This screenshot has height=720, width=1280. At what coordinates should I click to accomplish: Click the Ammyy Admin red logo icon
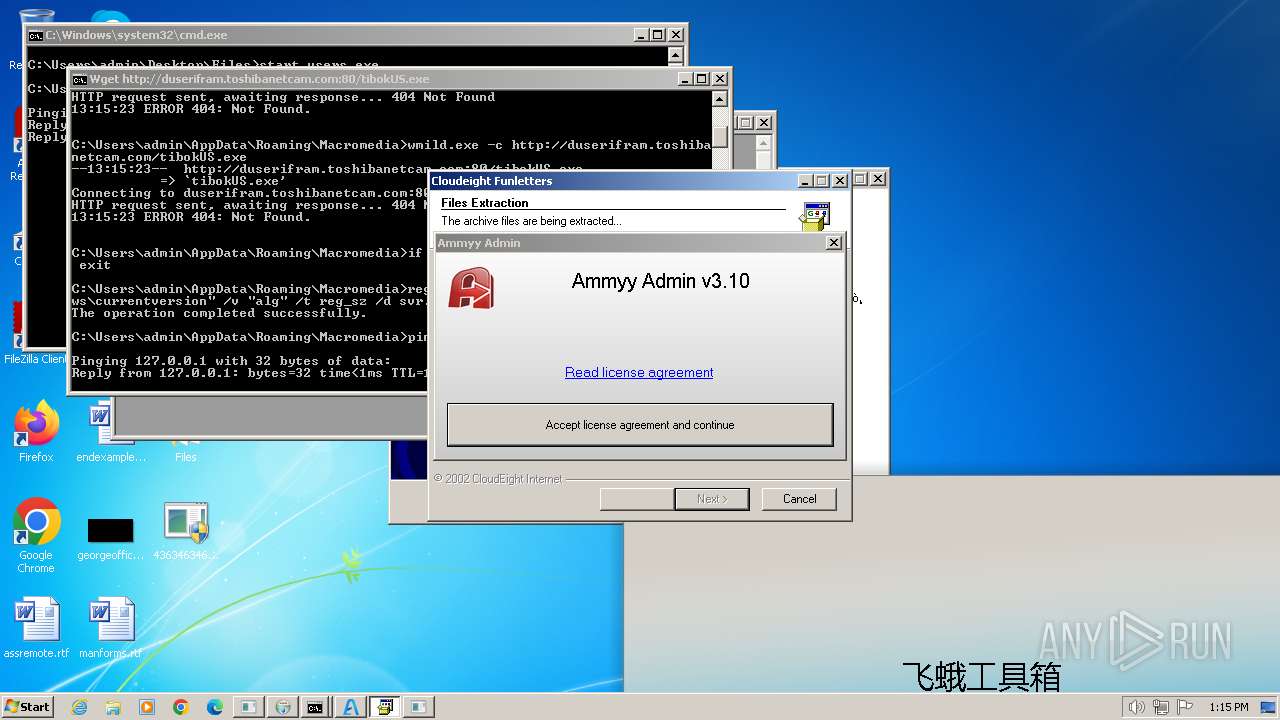tap(471, 288)
